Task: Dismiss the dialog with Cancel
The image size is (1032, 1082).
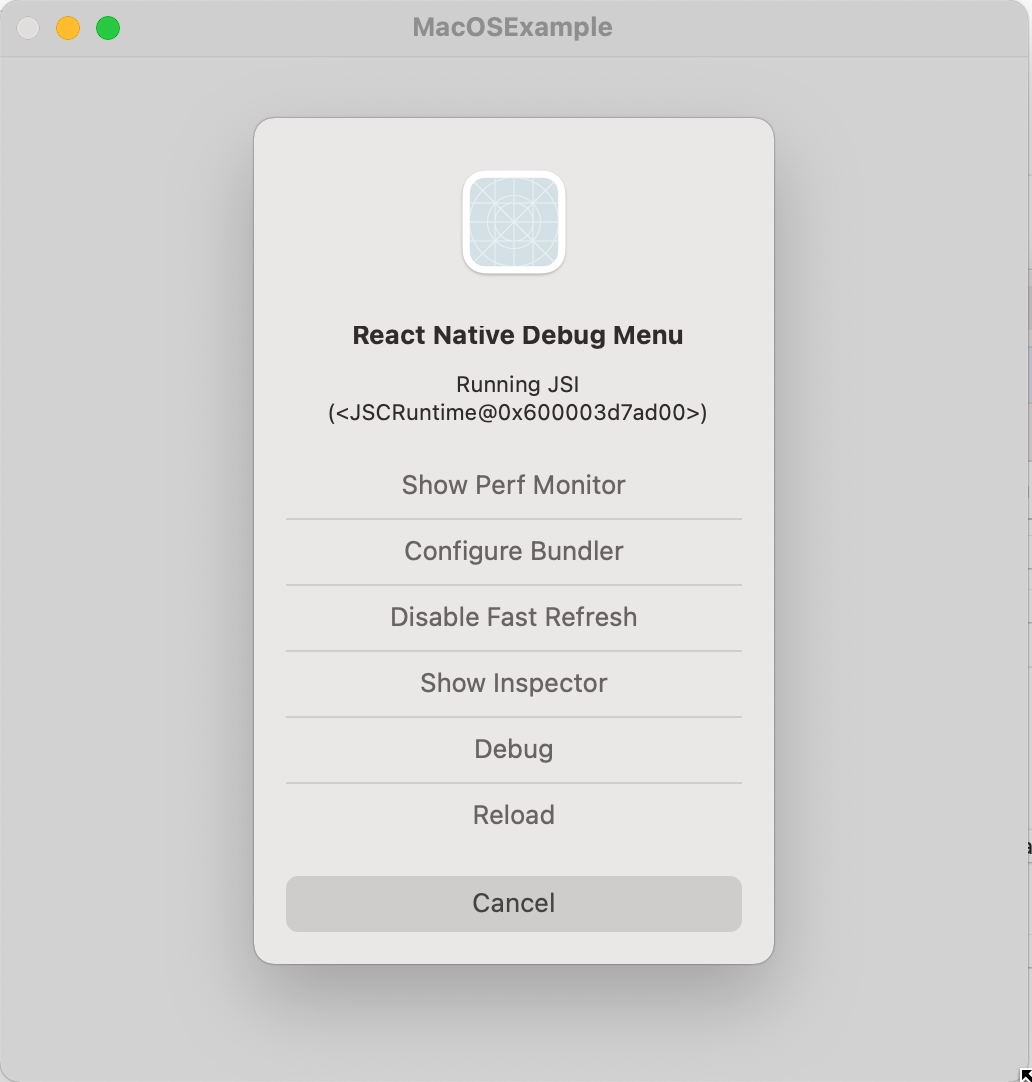Action: point(514,903)
